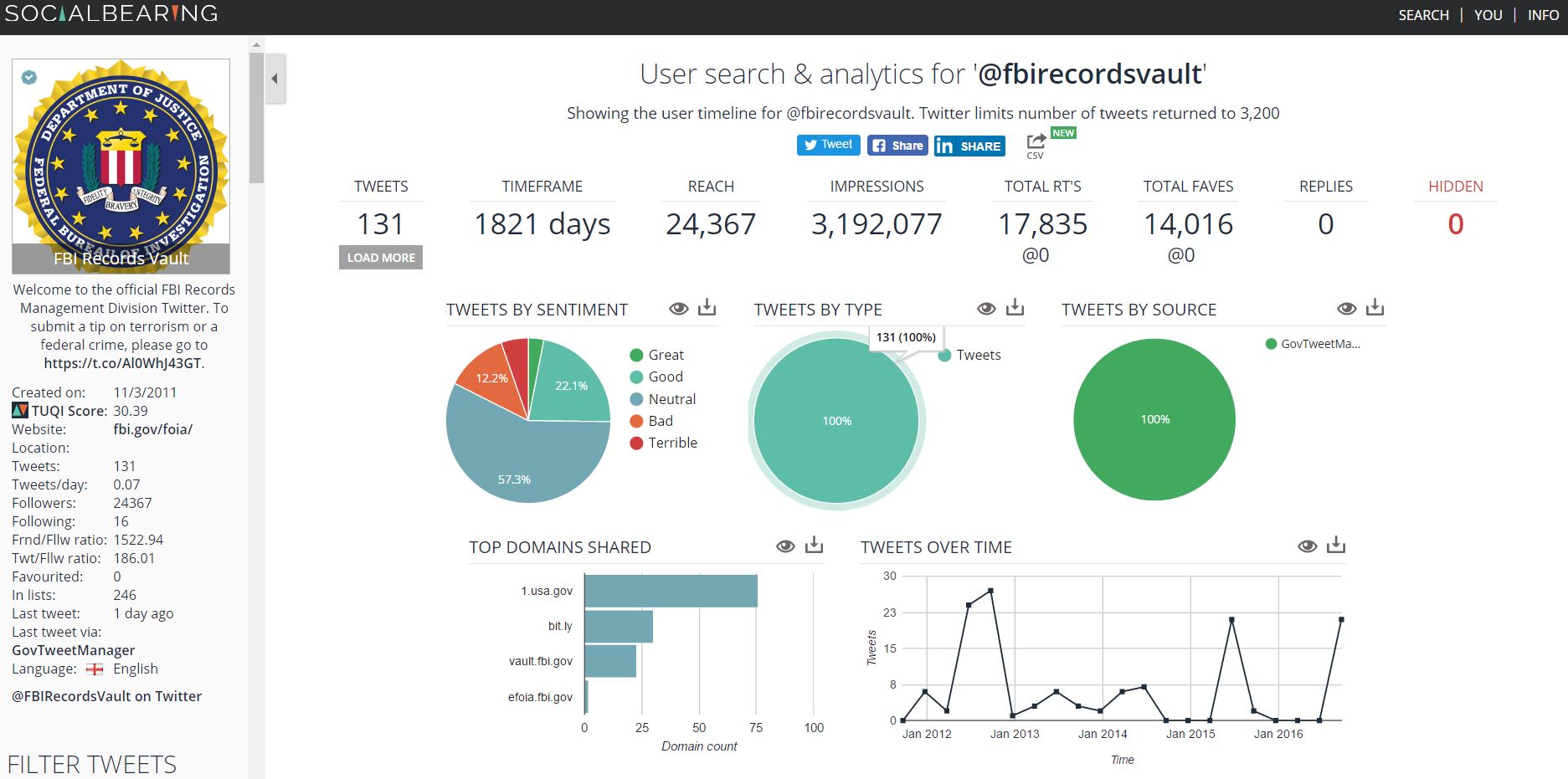Download the Tweets by Type chart

pos(1015,307)
